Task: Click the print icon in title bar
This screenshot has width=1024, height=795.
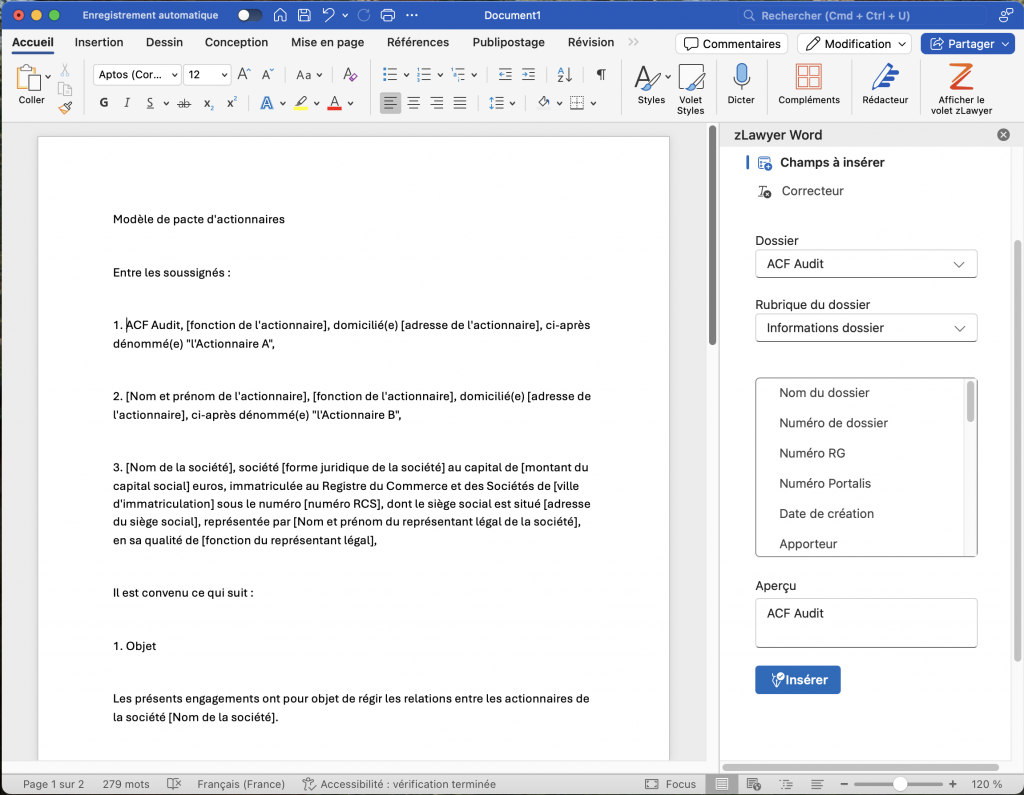Action: click(388, 16)
